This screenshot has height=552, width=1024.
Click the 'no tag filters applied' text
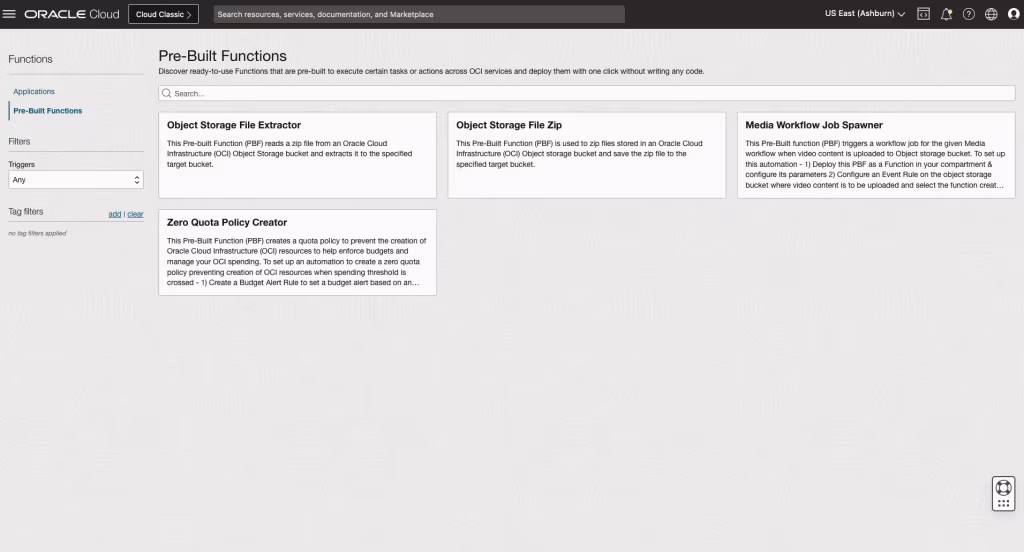(37, 233)
